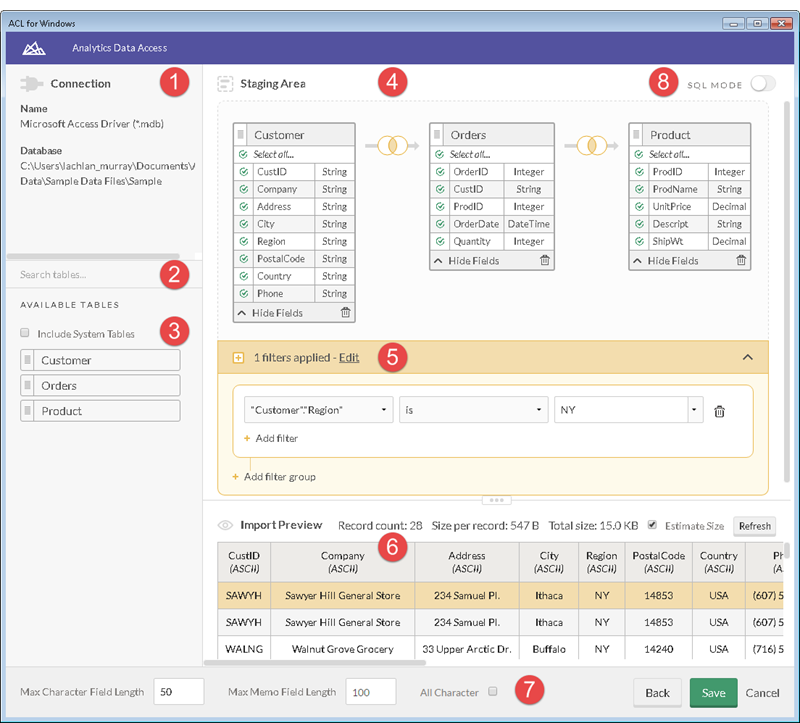Click the '14240' postal code cell
800x723 pixels.
point(658,649)
